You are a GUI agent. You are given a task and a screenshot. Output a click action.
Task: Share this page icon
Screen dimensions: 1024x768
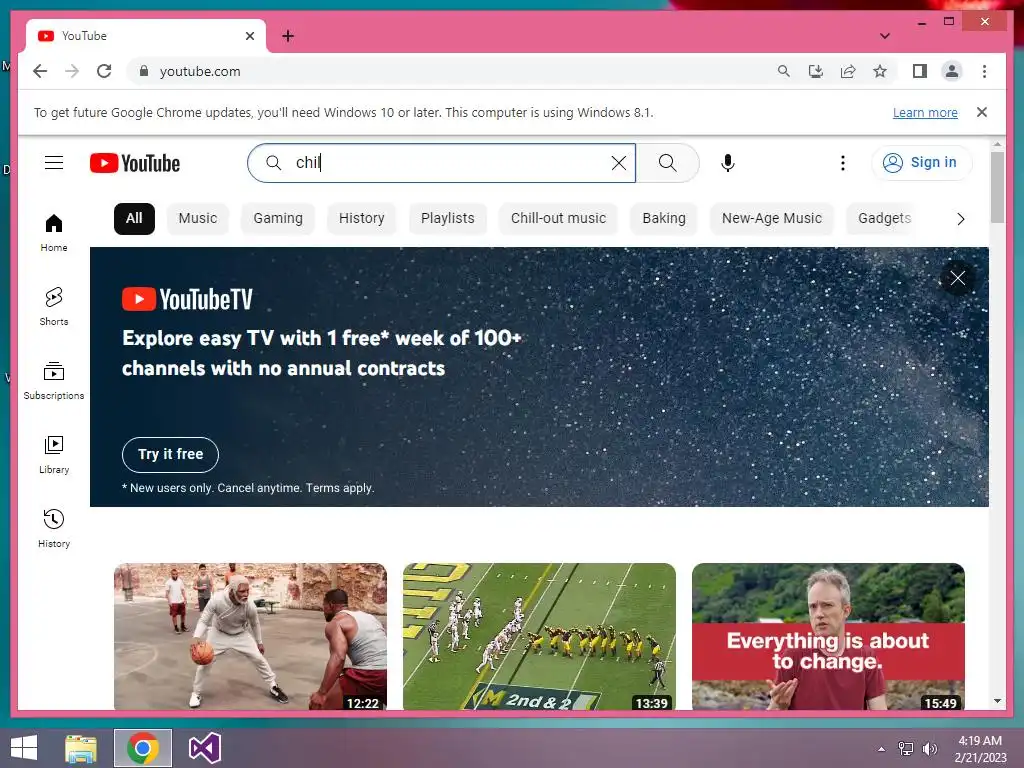point(848,71)
